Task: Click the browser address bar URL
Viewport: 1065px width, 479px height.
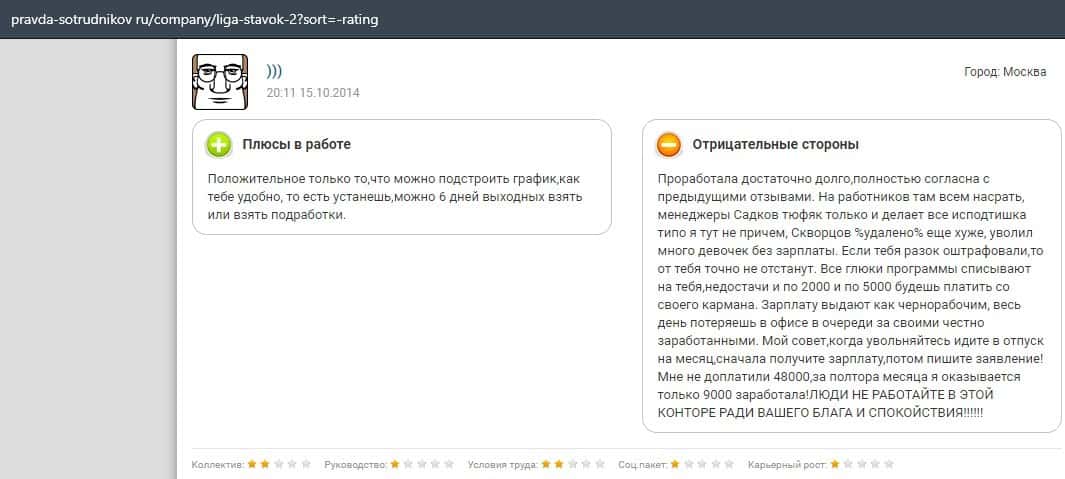Action: pyautogui.click(x=195, y=19)
